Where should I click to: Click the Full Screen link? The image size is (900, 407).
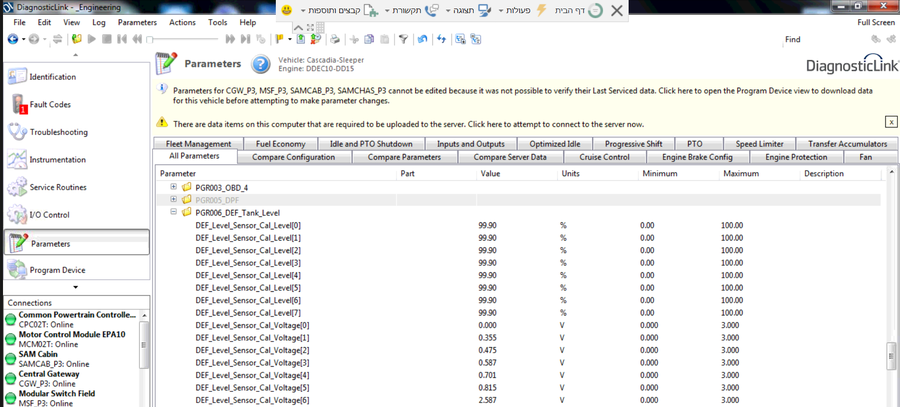click(x=876, y=22)
